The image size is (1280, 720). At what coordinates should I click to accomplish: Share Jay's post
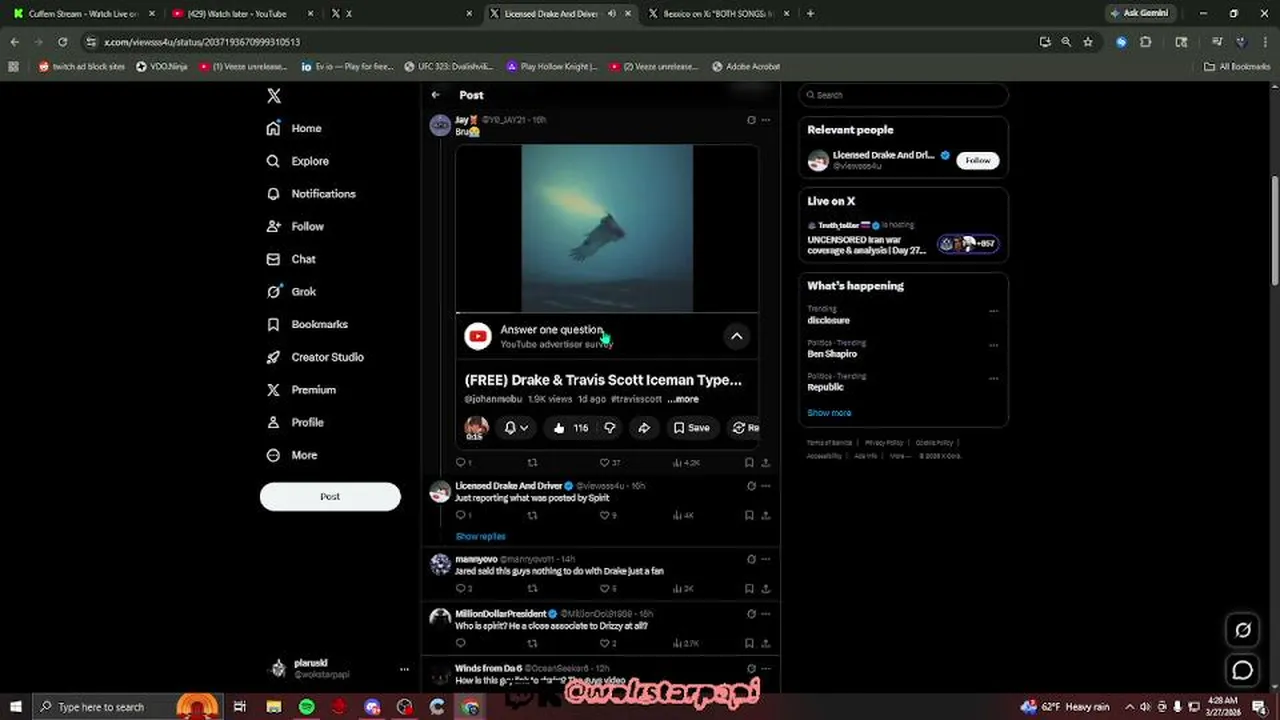[766, 462]
